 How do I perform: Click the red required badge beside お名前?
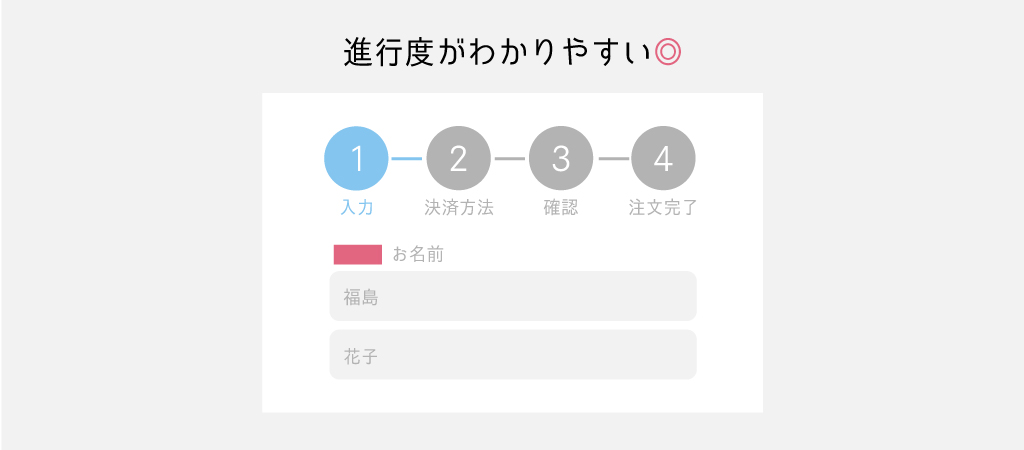(x=358, y=255)
